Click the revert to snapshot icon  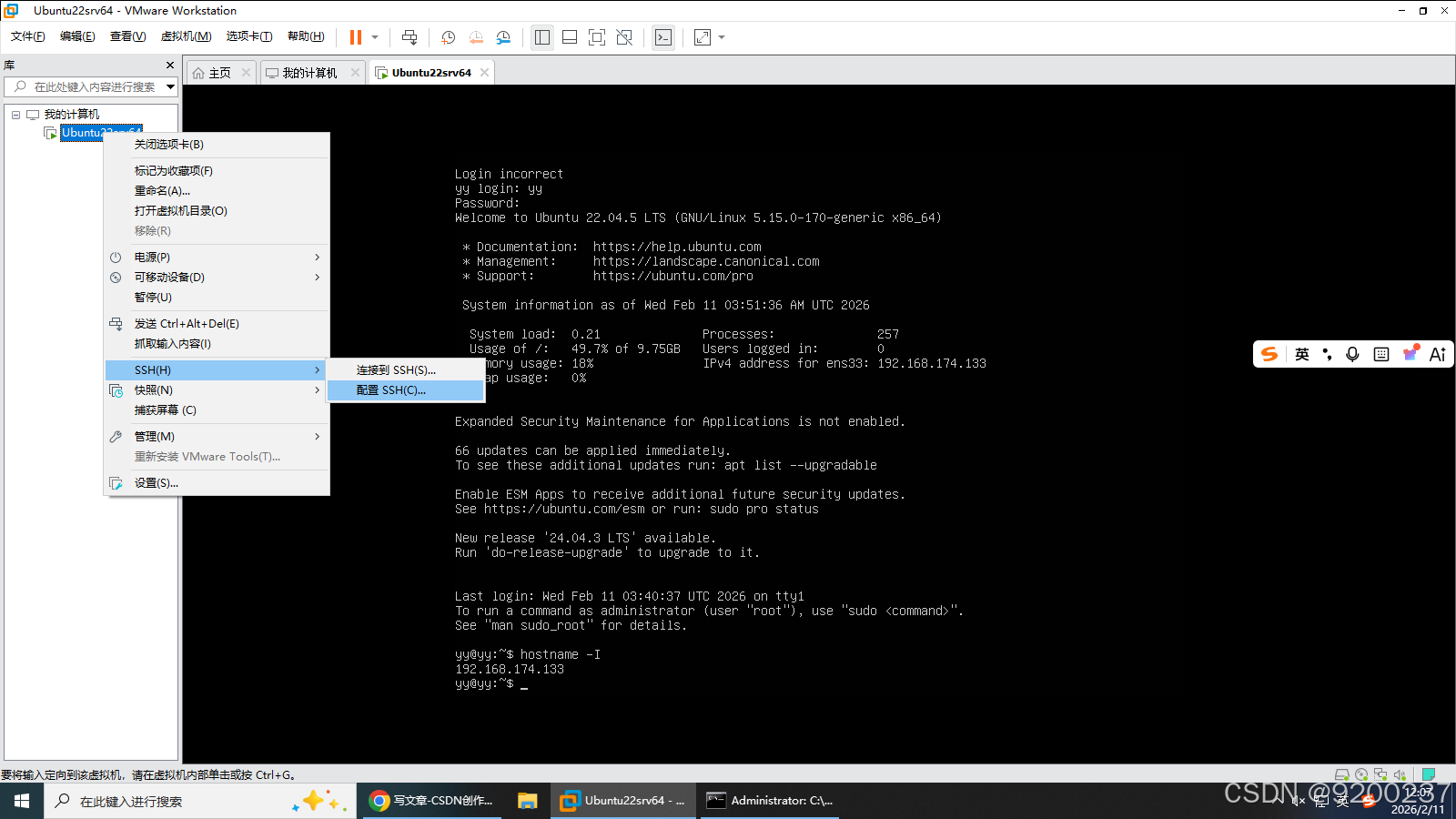pos(476,37)
